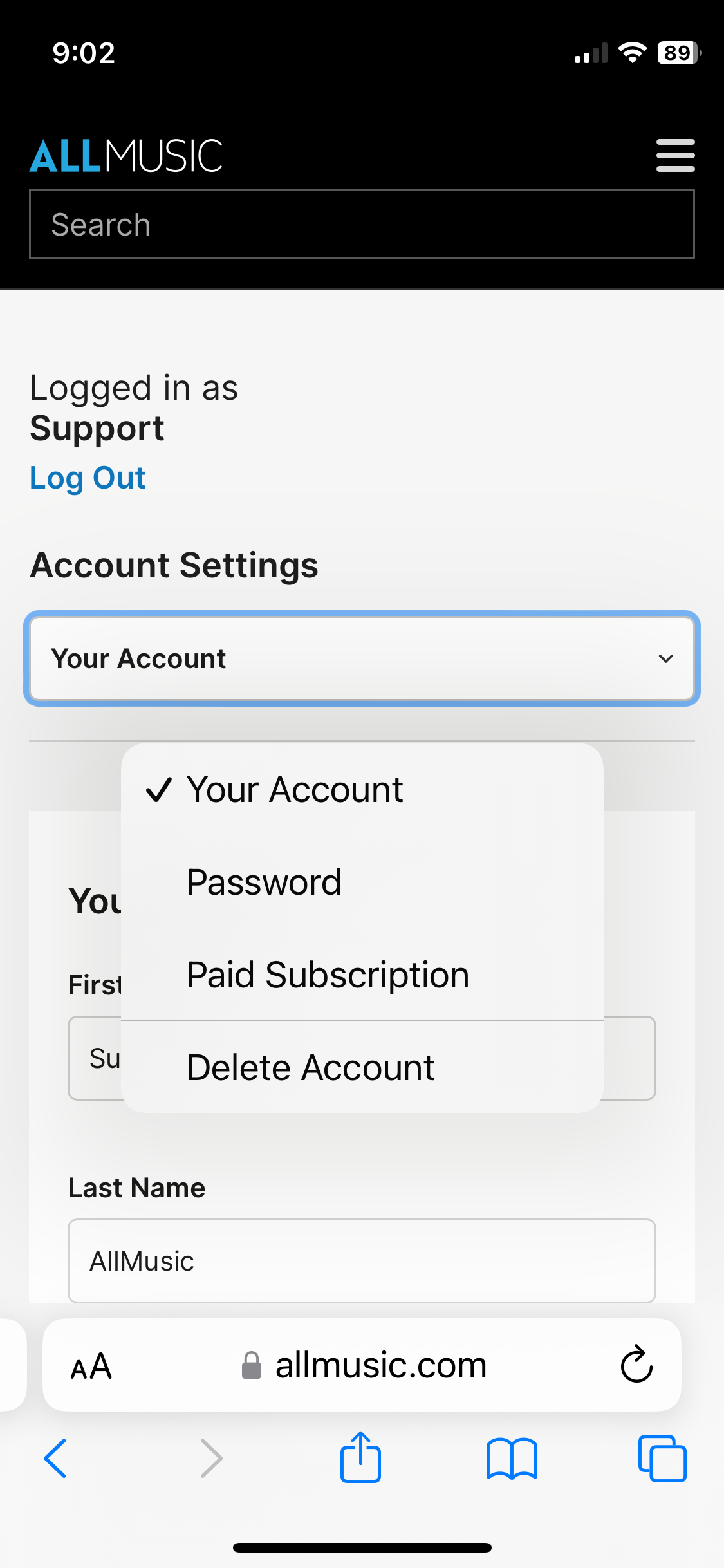724x1568 pixels.
Task: Collapse the Account Settings dropdown
Action: click(362, 658)
